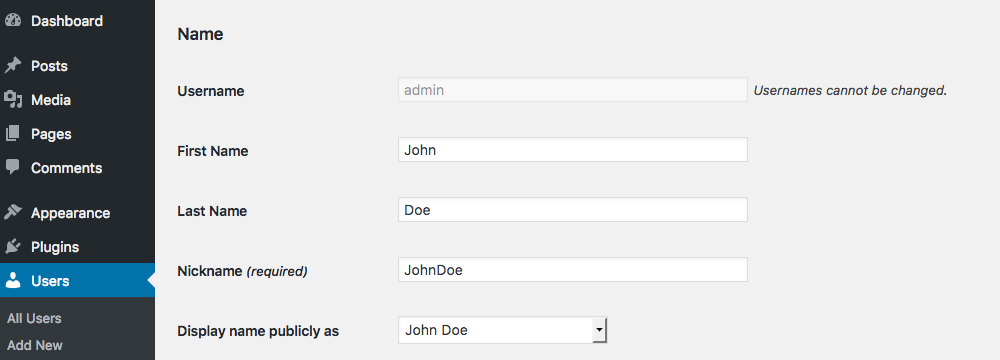Focus the First Name field containing John
Viewport: 1000px width, 360px height.
[573, 150]
